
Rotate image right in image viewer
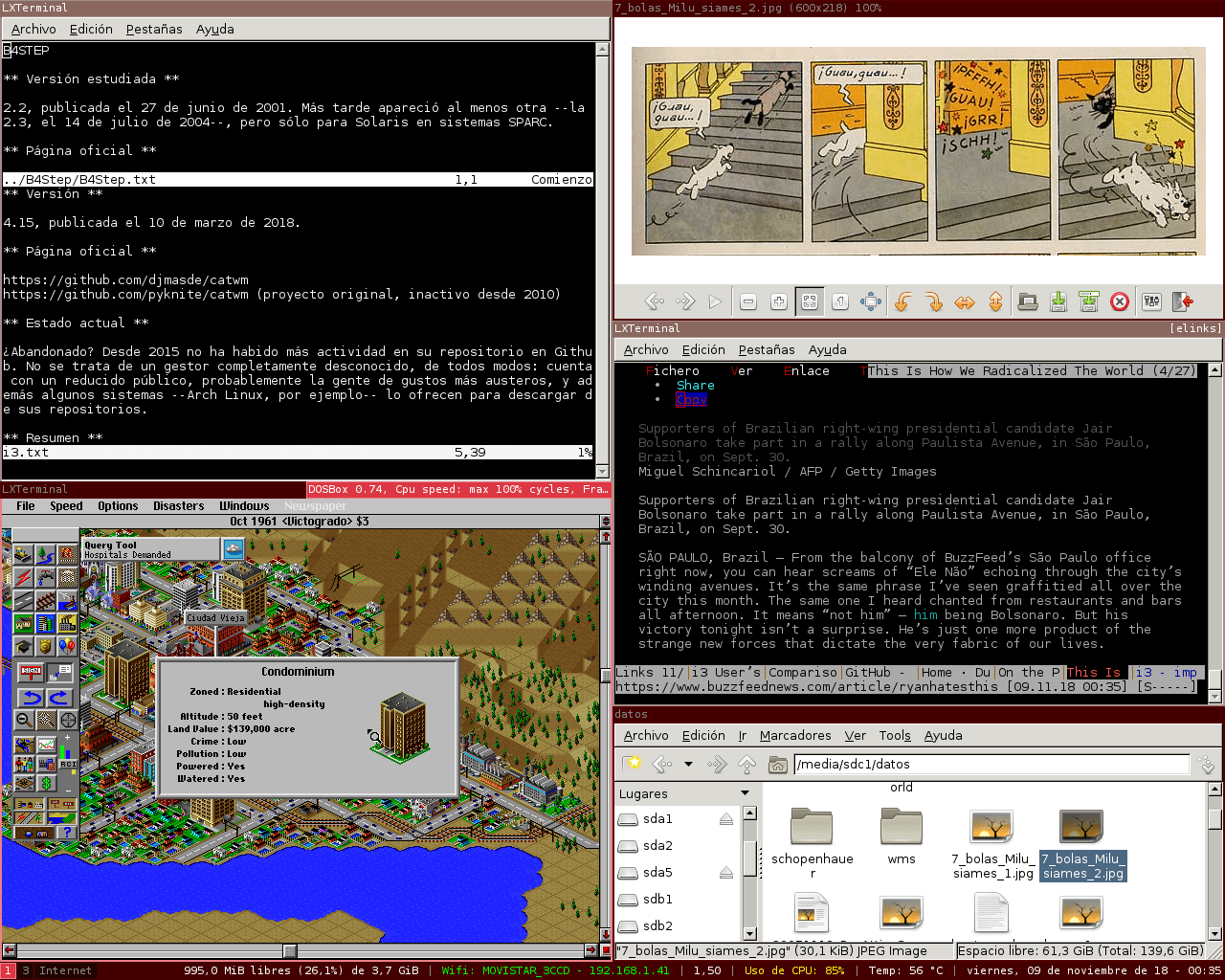pos(933,302)
